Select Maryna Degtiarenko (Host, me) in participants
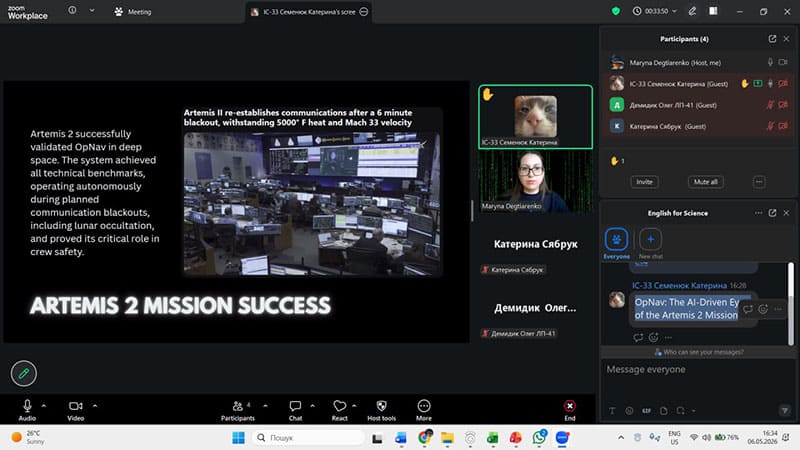 (698, 63)
